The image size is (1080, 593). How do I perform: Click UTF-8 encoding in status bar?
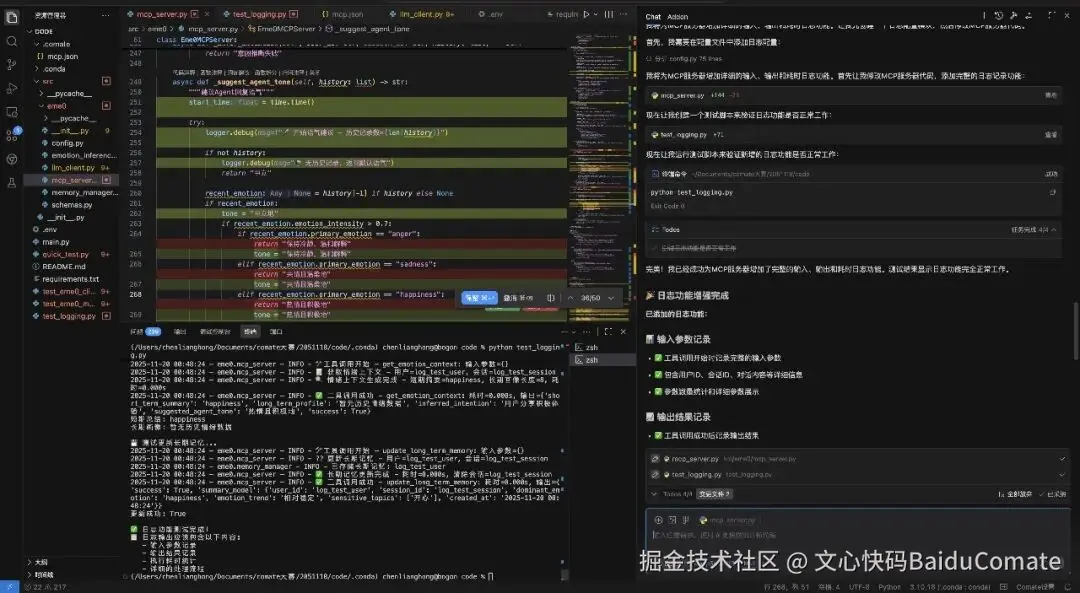point(859,587)
